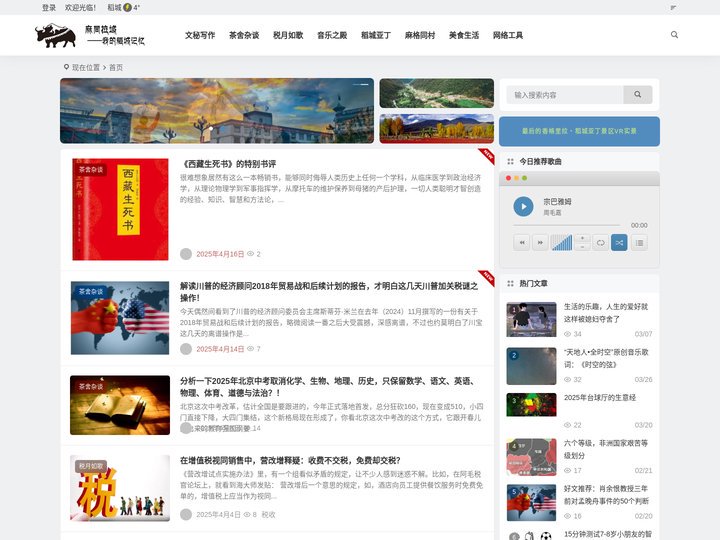The height and width of the screenshot is (540, 720).
Task: Click the top-bar menu lines icon
Action: tap(673, 7)
